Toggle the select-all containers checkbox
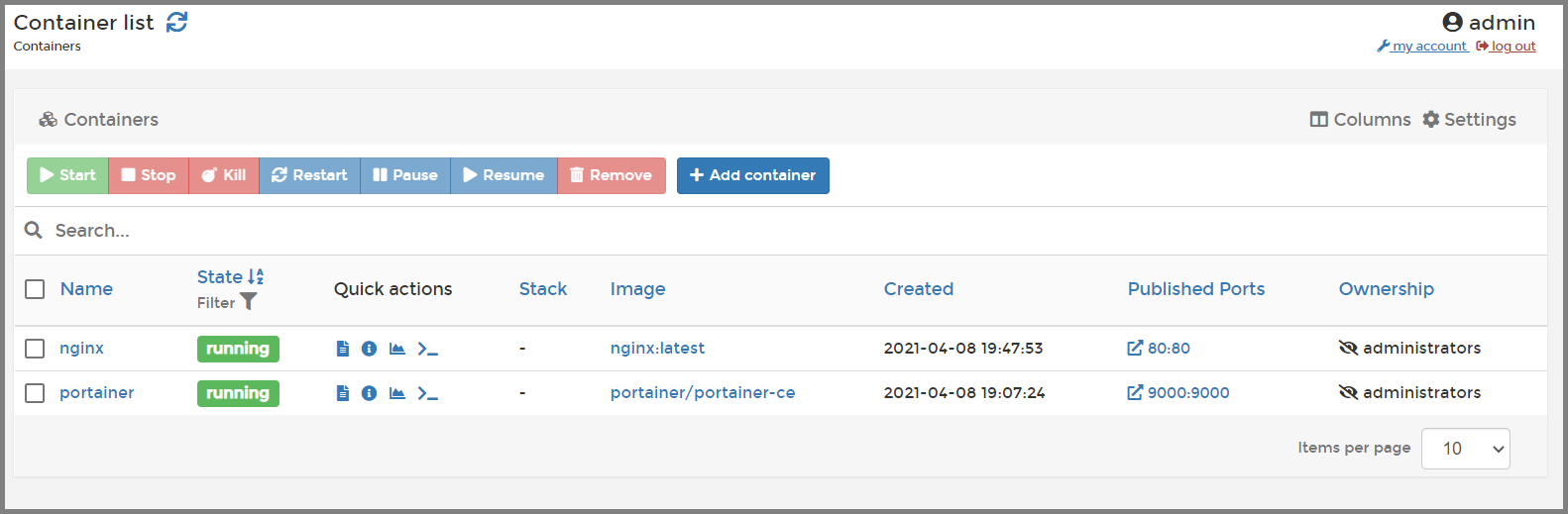Image resolution: width=1568 pixels, height=514 pixels. [x=35, y=289]
